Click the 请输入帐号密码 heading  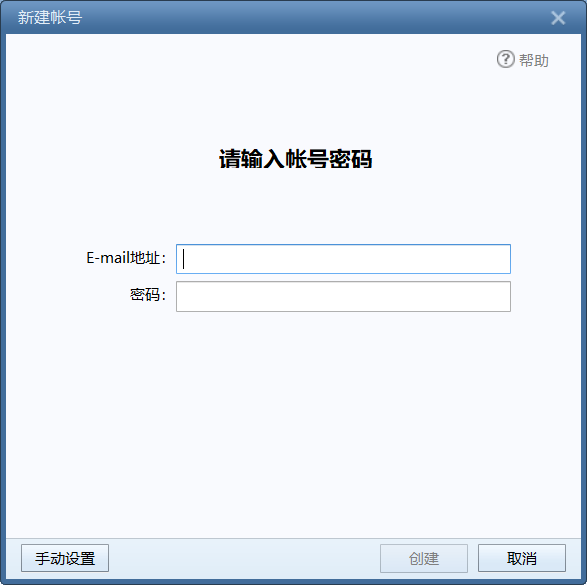coord(295,159)
